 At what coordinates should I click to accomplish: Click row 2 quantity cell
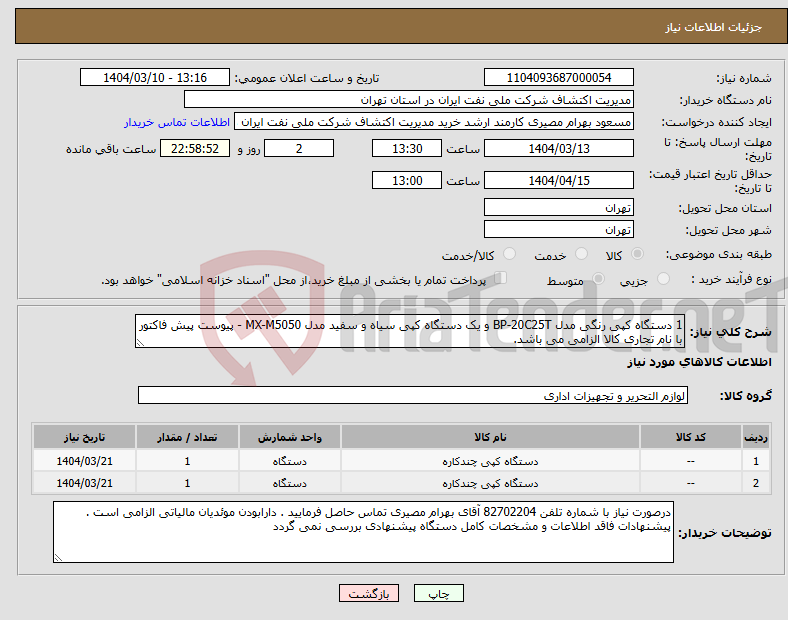[x=187, y=483]
